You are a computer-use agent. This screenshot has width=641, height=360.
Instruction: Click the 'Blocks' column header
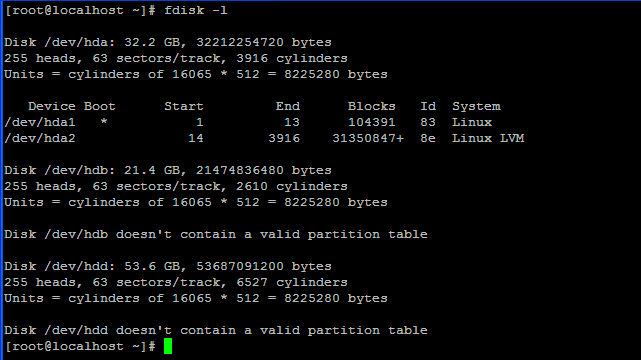point(372,106)
